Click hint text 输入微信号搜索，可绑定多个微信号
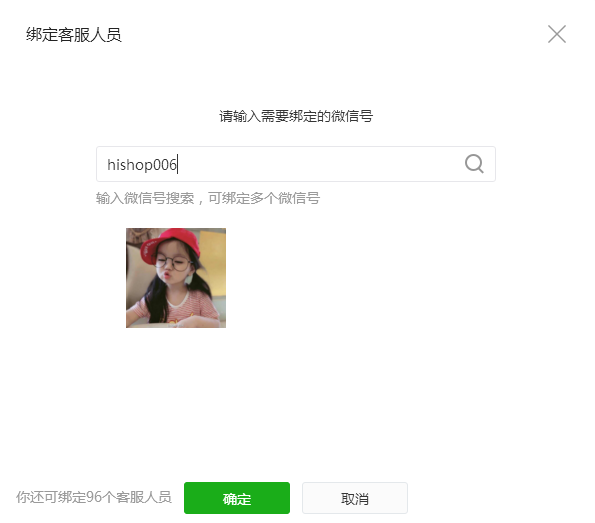 pos(208,198)
